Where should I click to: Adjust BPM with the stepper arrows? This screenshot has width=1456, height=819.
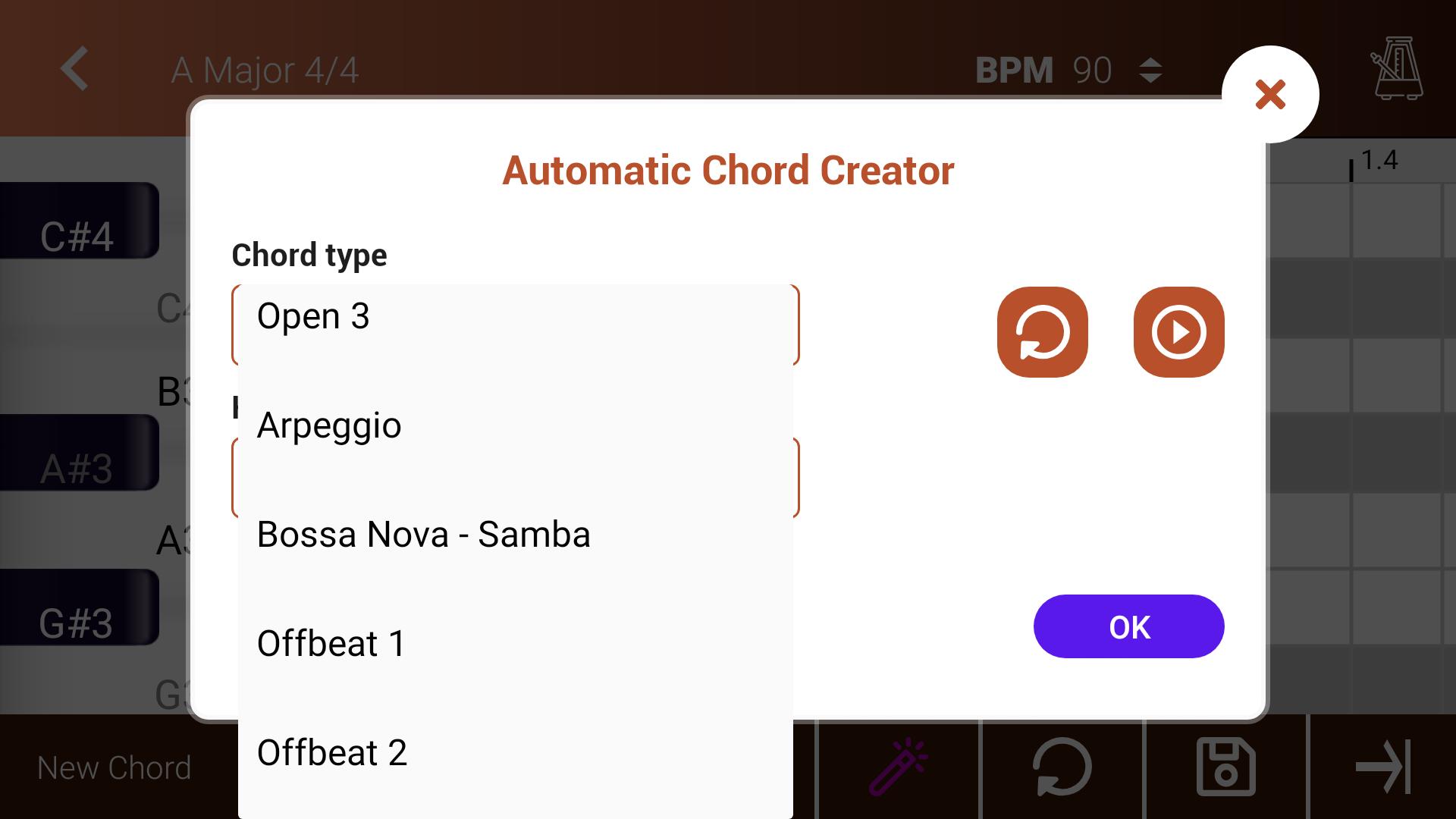pyautogui.click(x=1150, y=71)
